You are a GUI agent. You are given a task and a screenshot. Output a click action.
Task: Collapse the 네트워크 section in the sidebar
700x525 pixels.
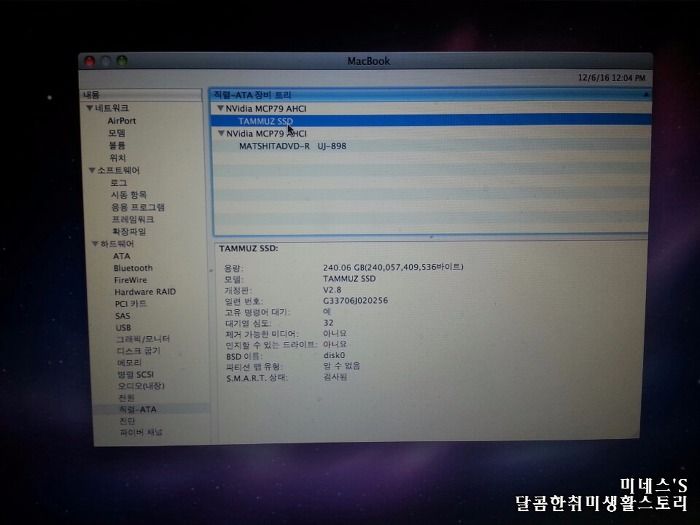(90, 108)
